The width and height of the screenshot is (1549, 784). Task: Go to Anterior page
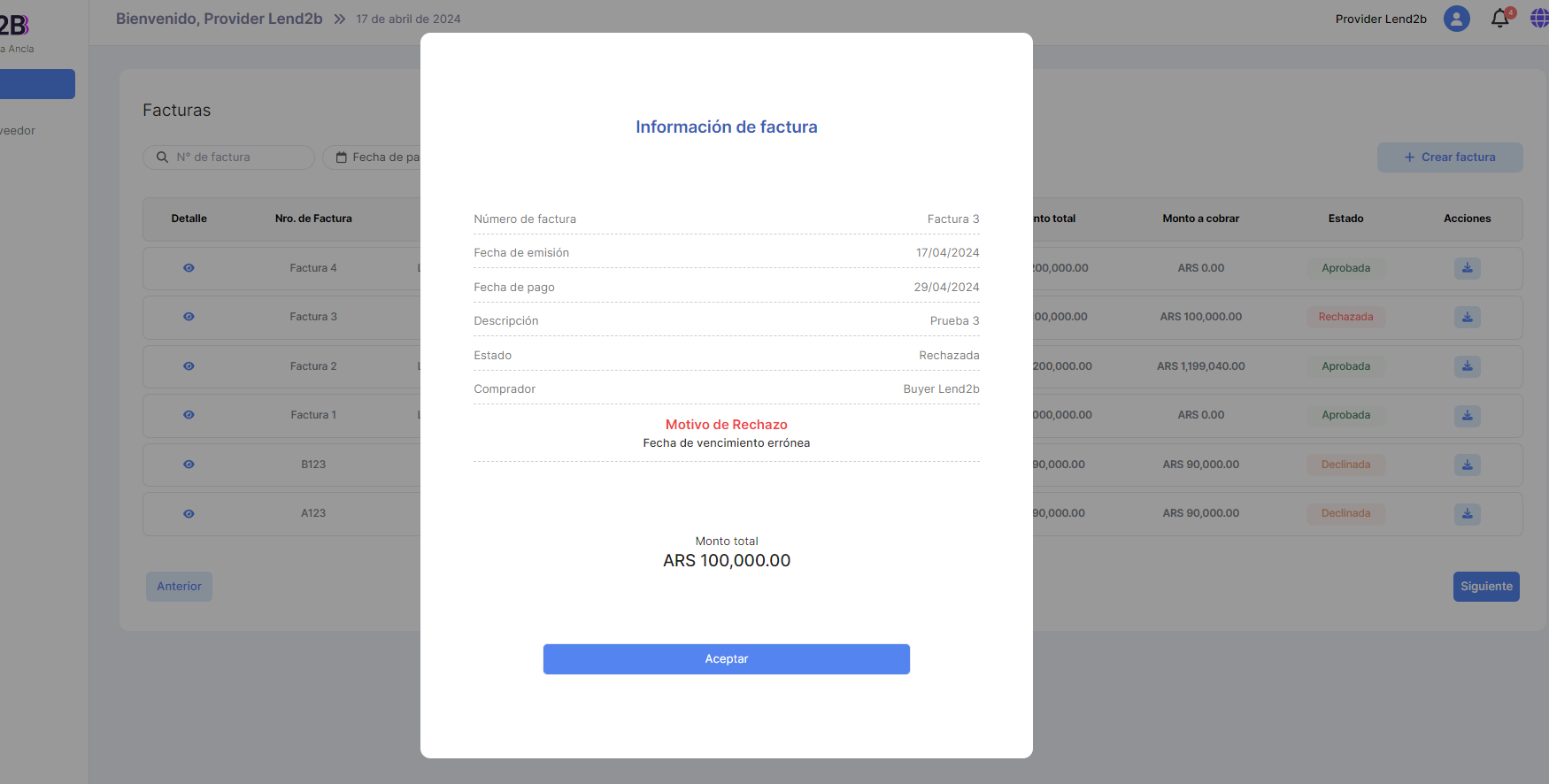point(179,587)
